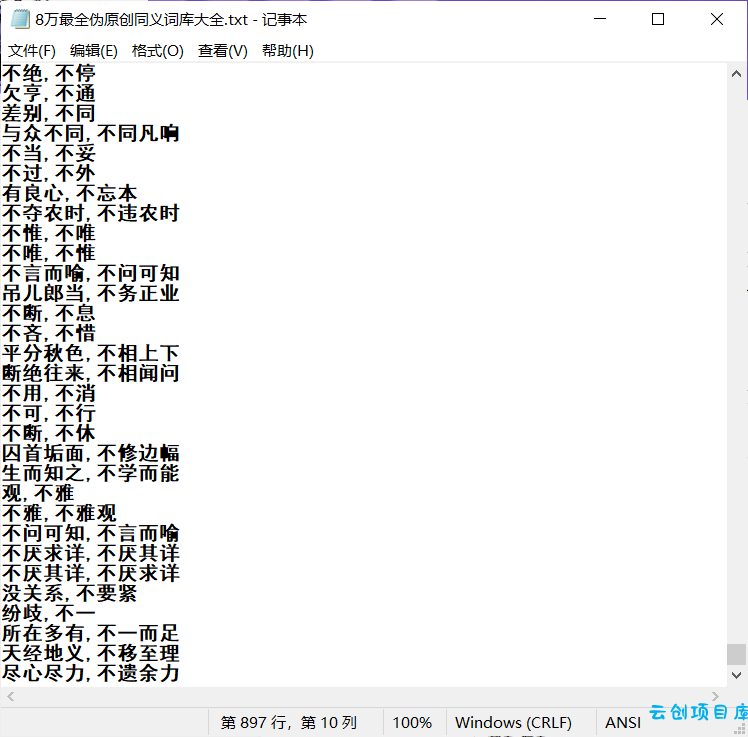
Task: Click the vertical scrollbar up arrow
Action: pos(736,73)
